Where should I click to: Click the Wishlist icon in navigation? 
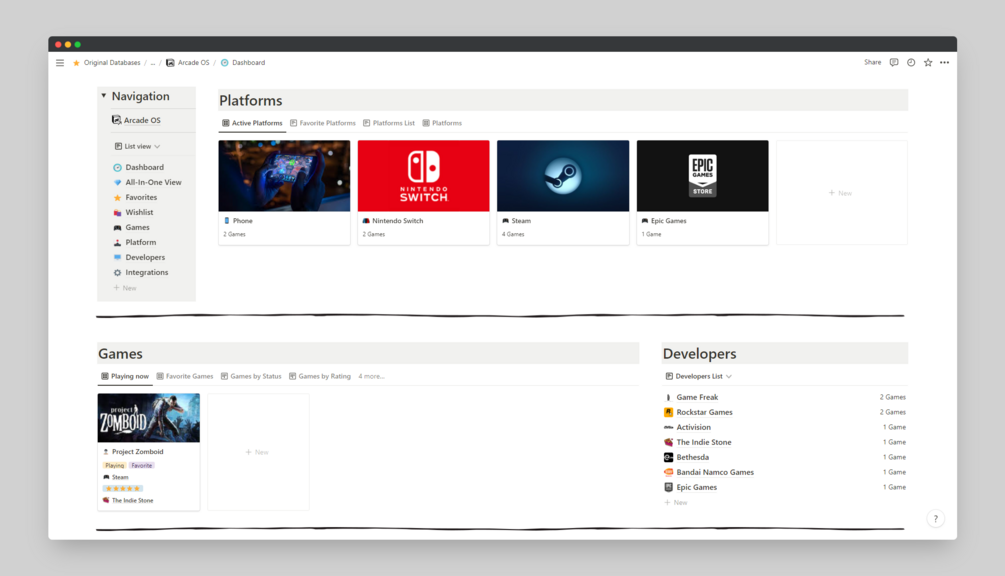[117, 213]
